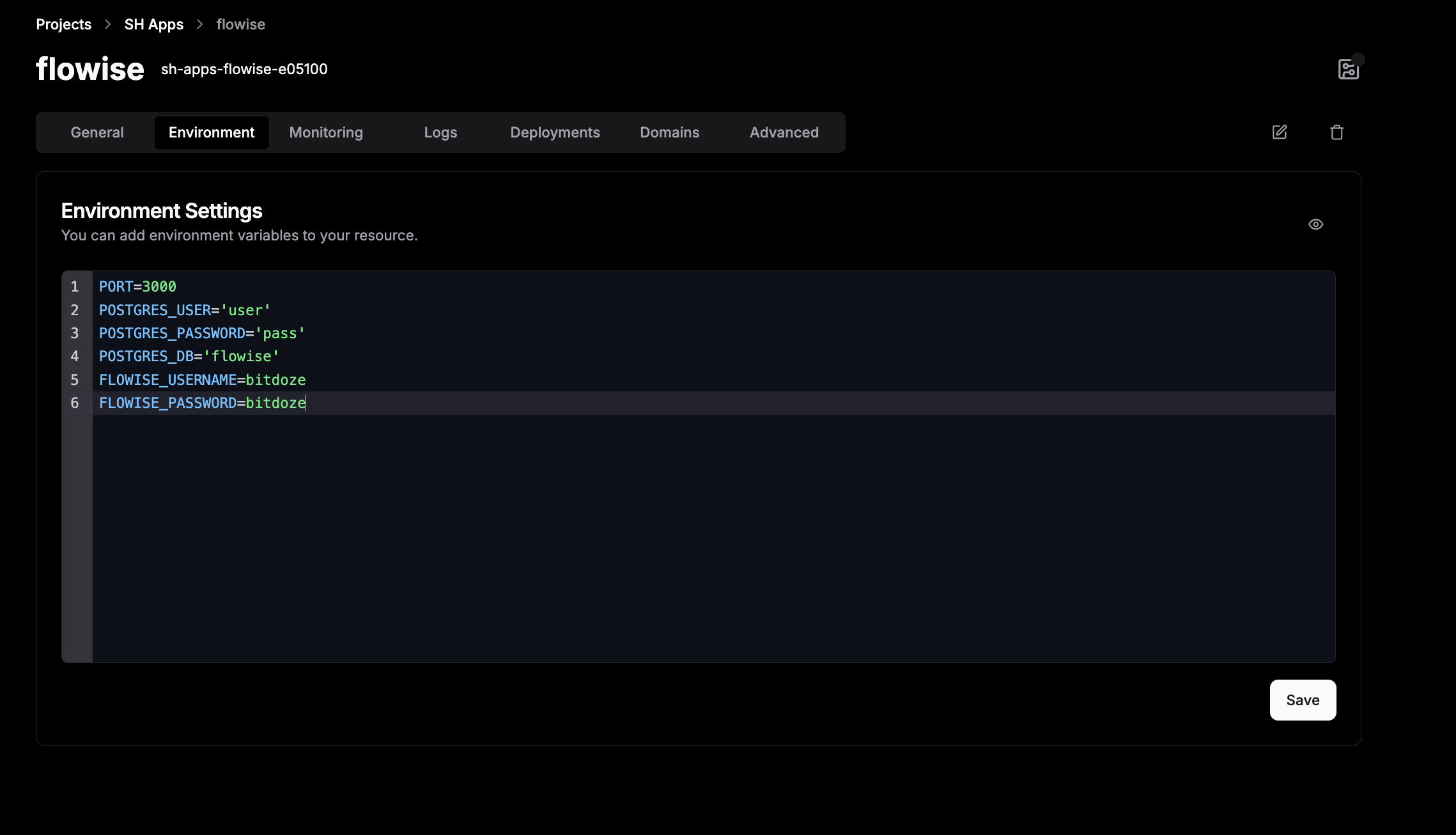The height and width of the screenshot is (835, 1456).
Task: Select the Domains tab
Action: 669,132
